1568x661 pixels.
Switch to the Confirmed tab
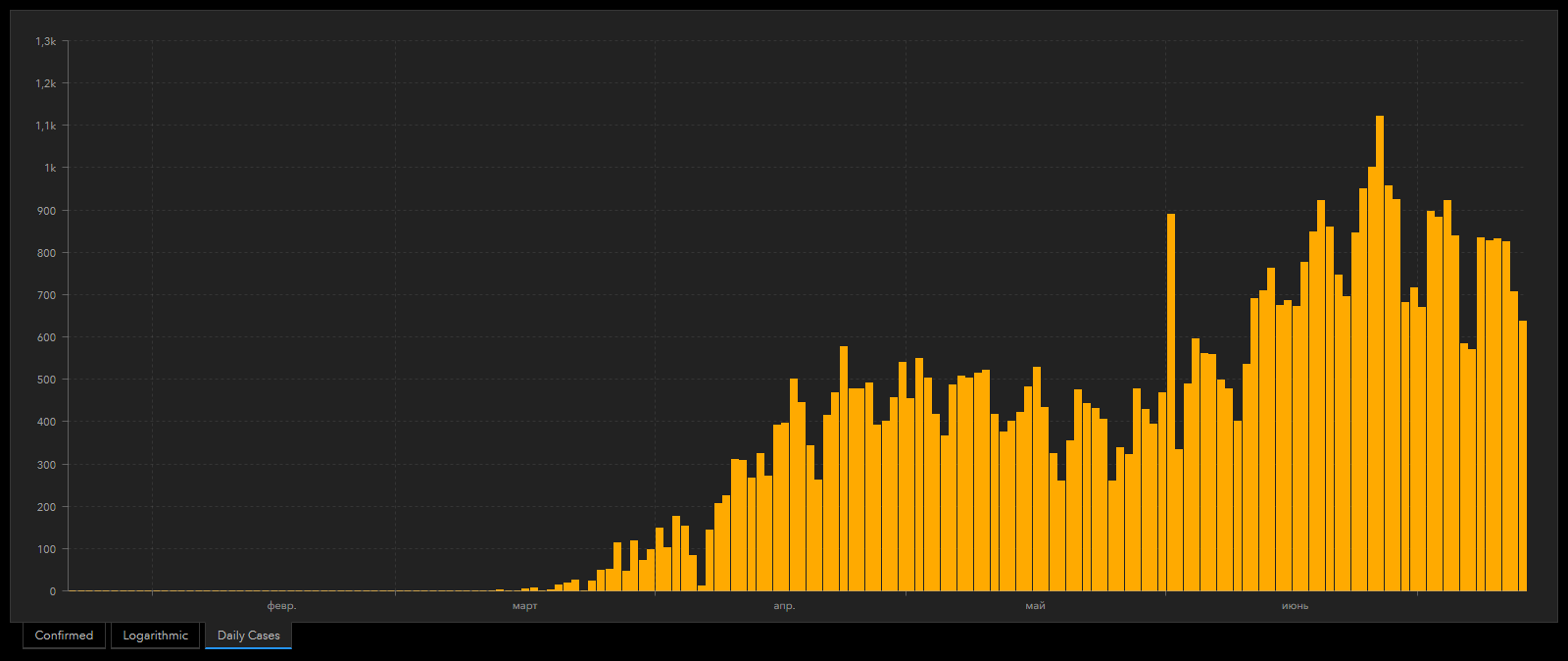coord(64,636)
